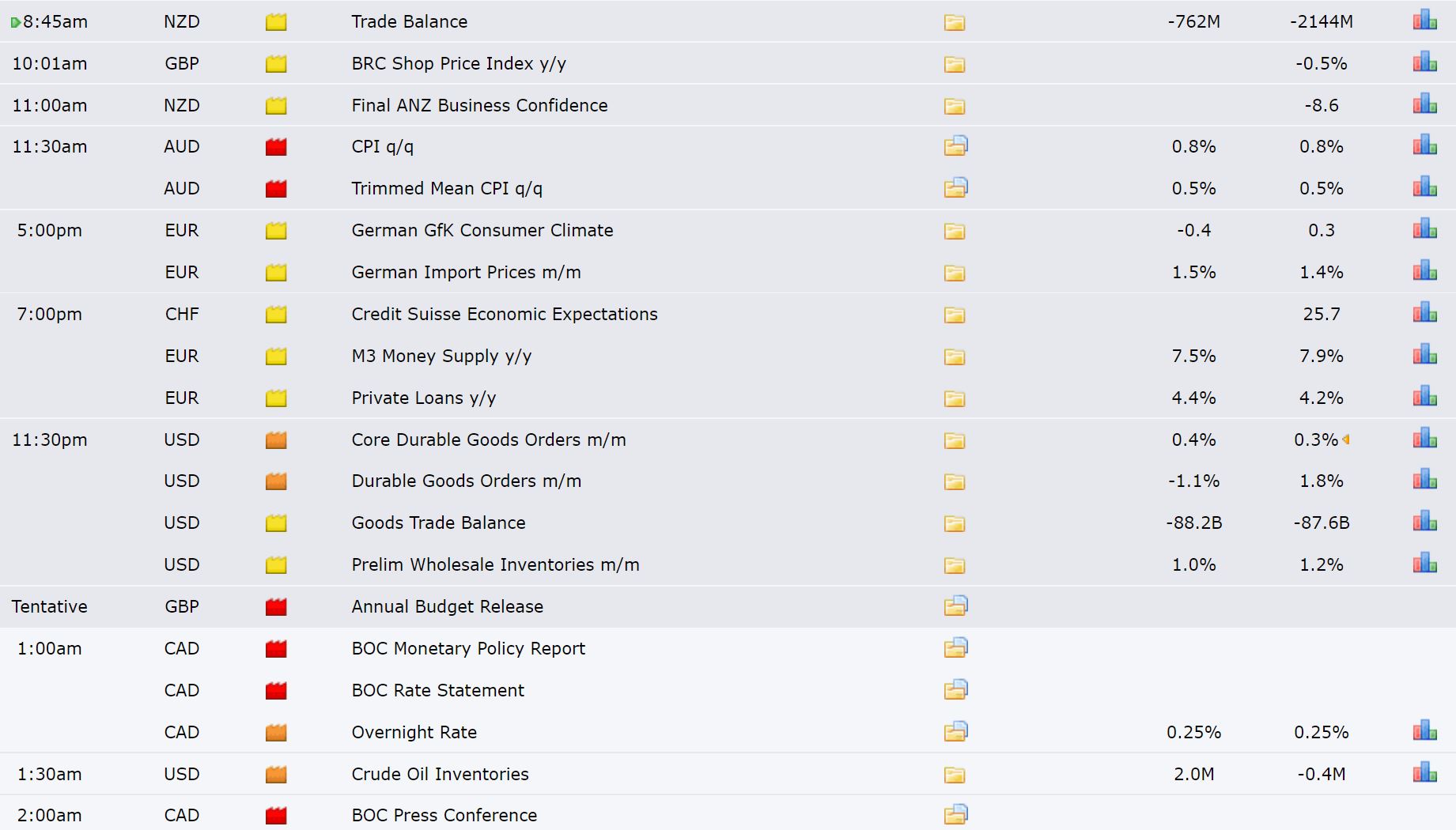Viewport: 1456px width, 830px height.
Task: Click revised-previous arrow beside 0.3% value
Action: tap(1345, 440)
